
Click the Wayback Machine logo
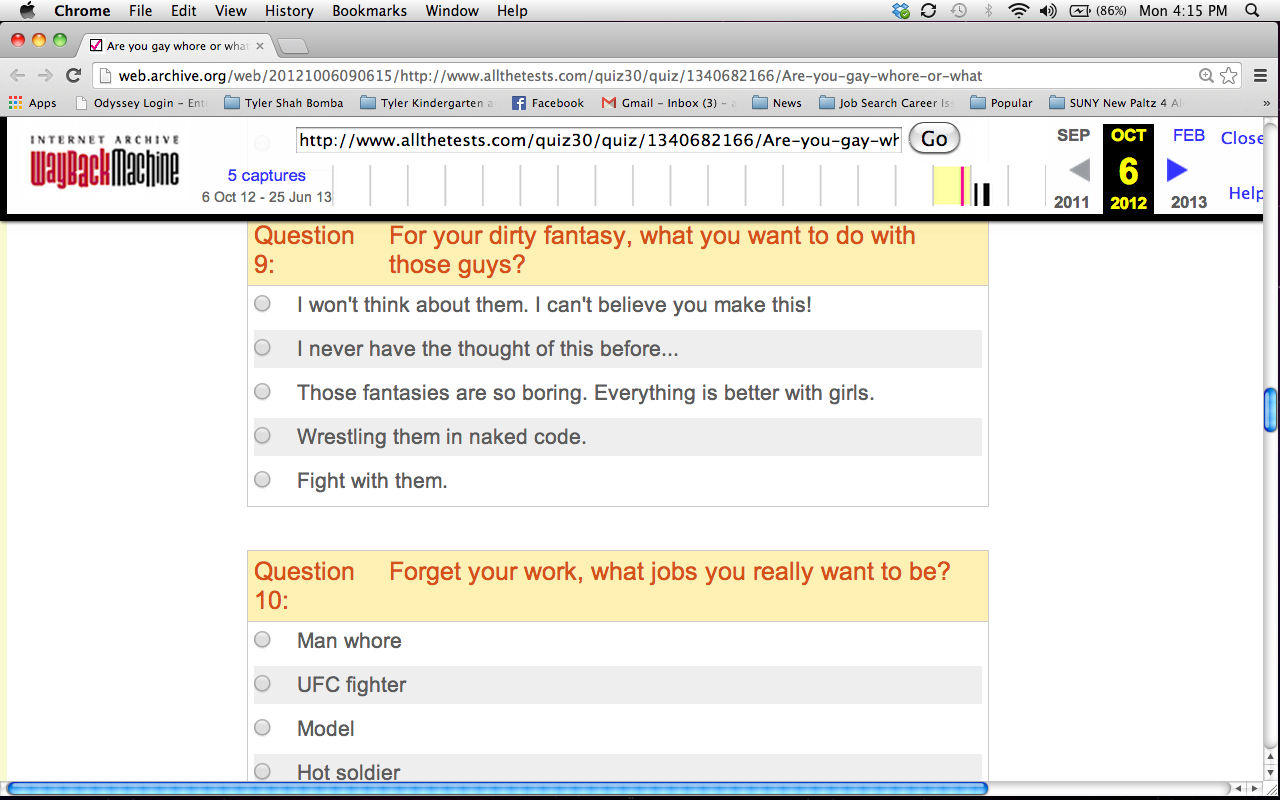pyautogui.click(x=104, y=163)
